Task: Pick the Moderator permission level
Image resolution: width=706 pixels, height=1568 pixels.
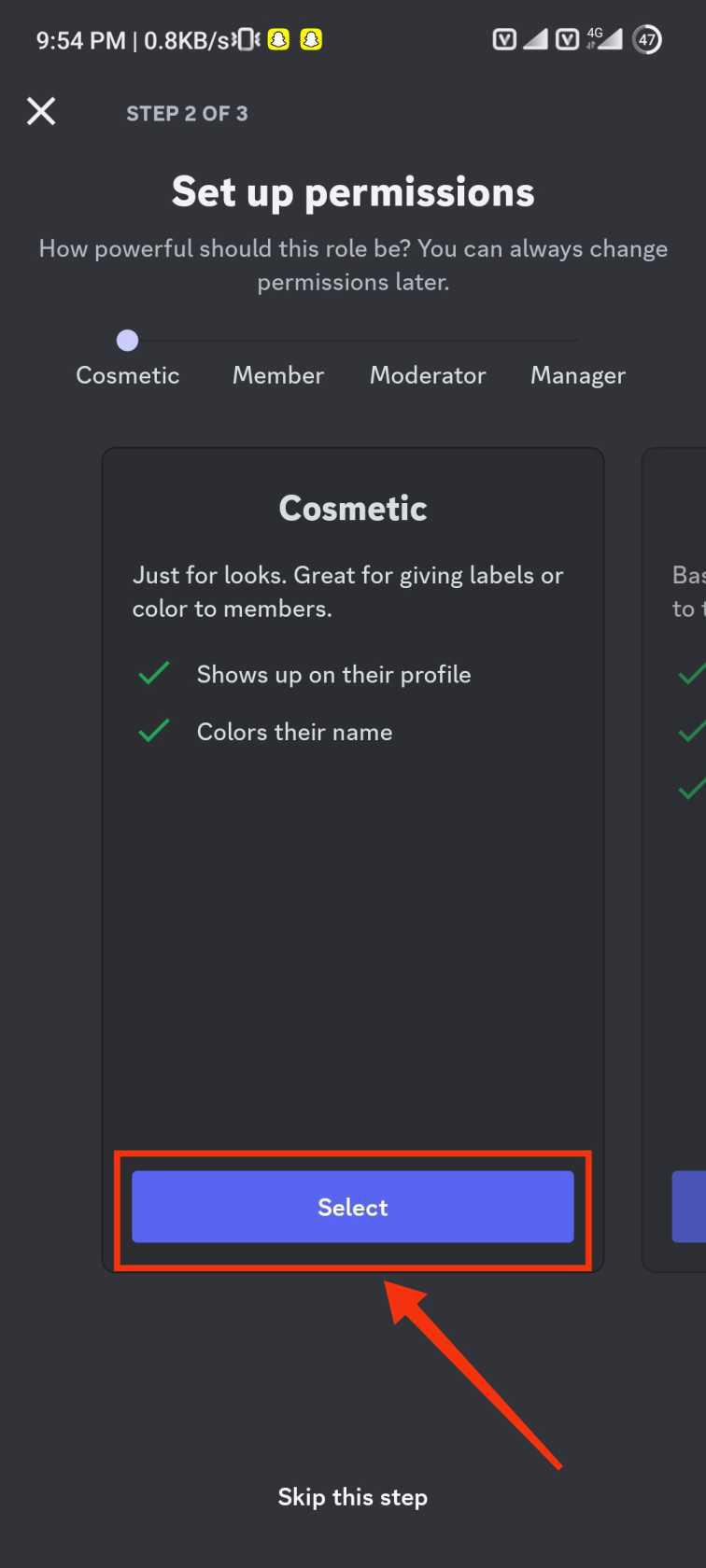Action: (x=428, y=375)
